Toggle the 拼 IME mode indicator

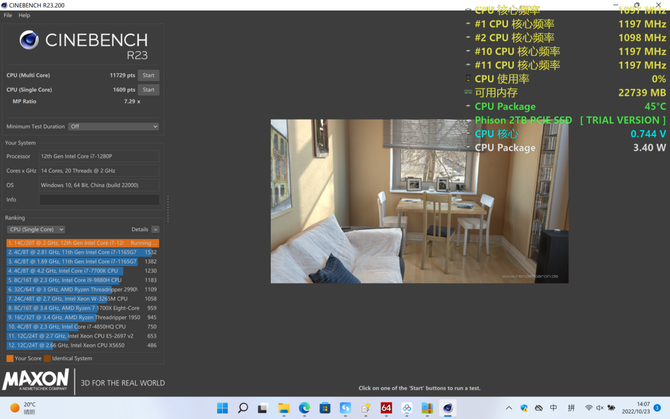coord(571,408)
